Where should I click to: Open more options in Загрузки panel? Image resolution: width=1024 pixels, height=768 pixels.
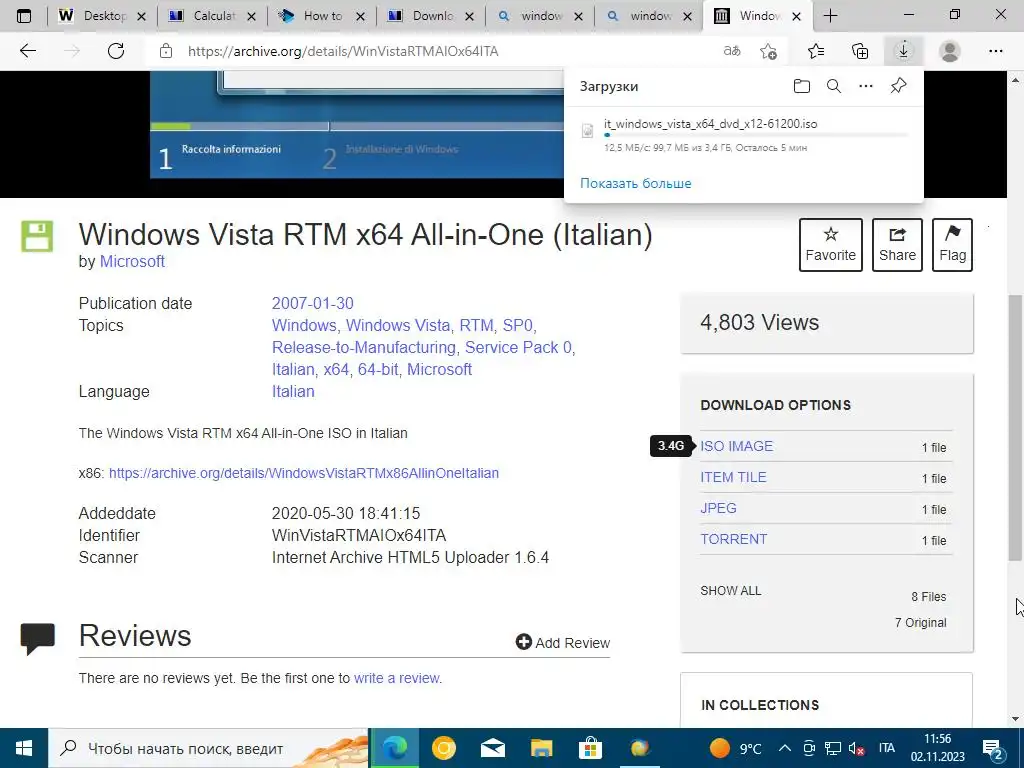[x=866, y=86]
